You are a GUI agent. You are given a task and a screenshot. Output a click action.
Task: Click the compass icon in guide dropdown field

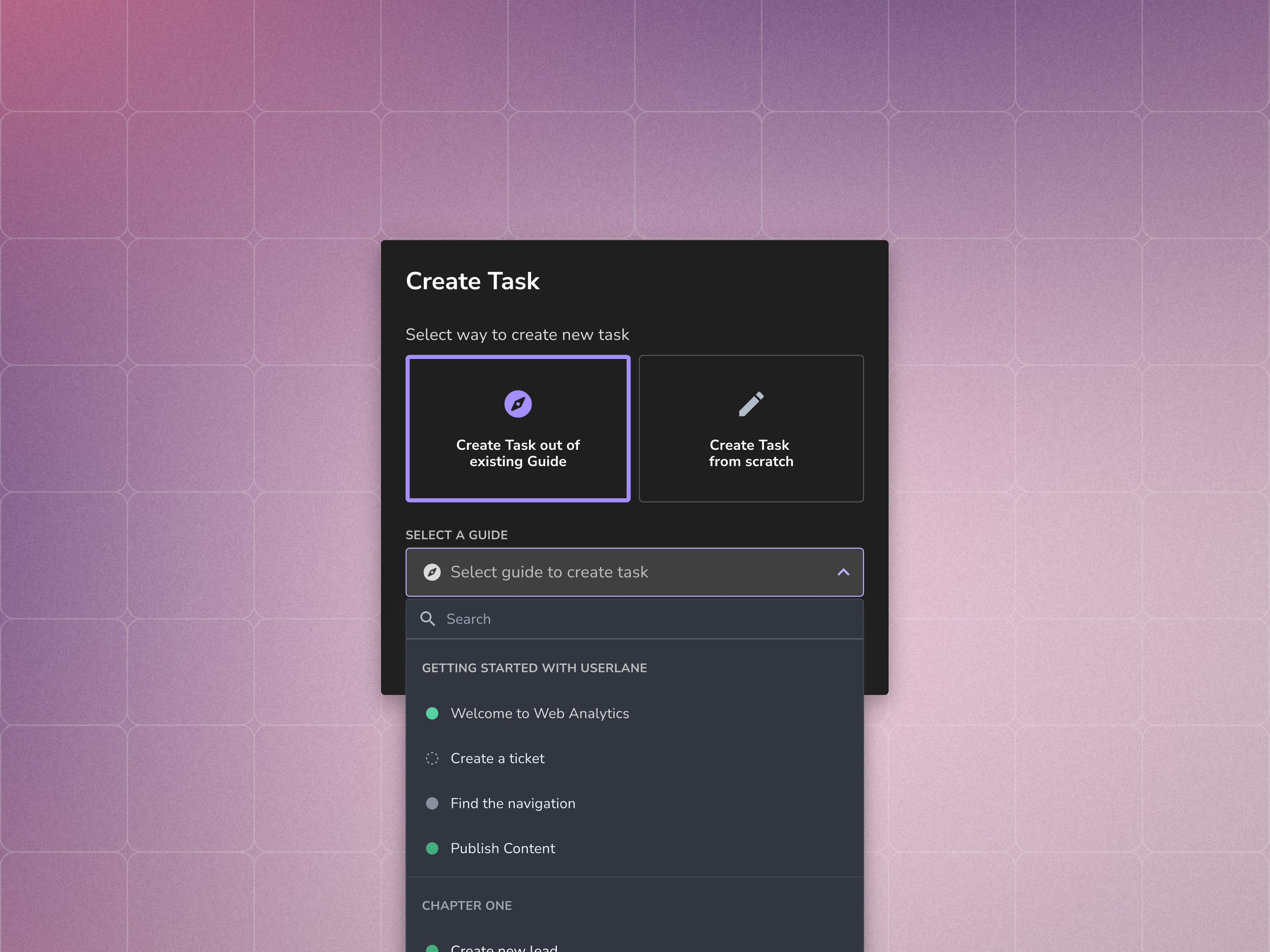coord(432,572)
